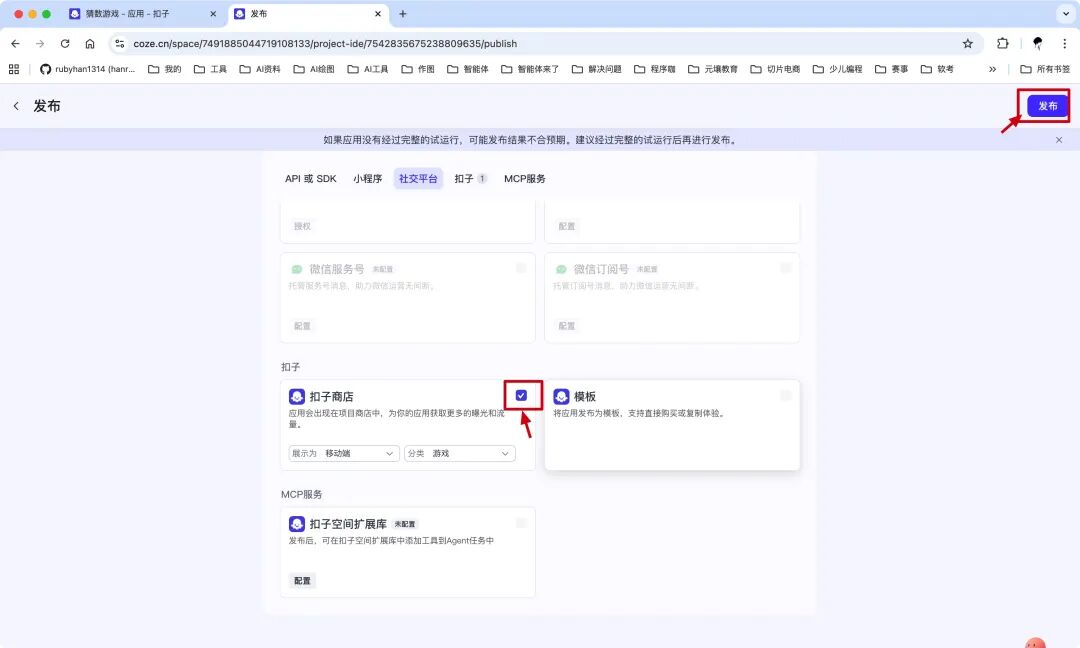The image size is (1080, 648).
Task: Navigate forward in the browser
Action: [40, 43]
